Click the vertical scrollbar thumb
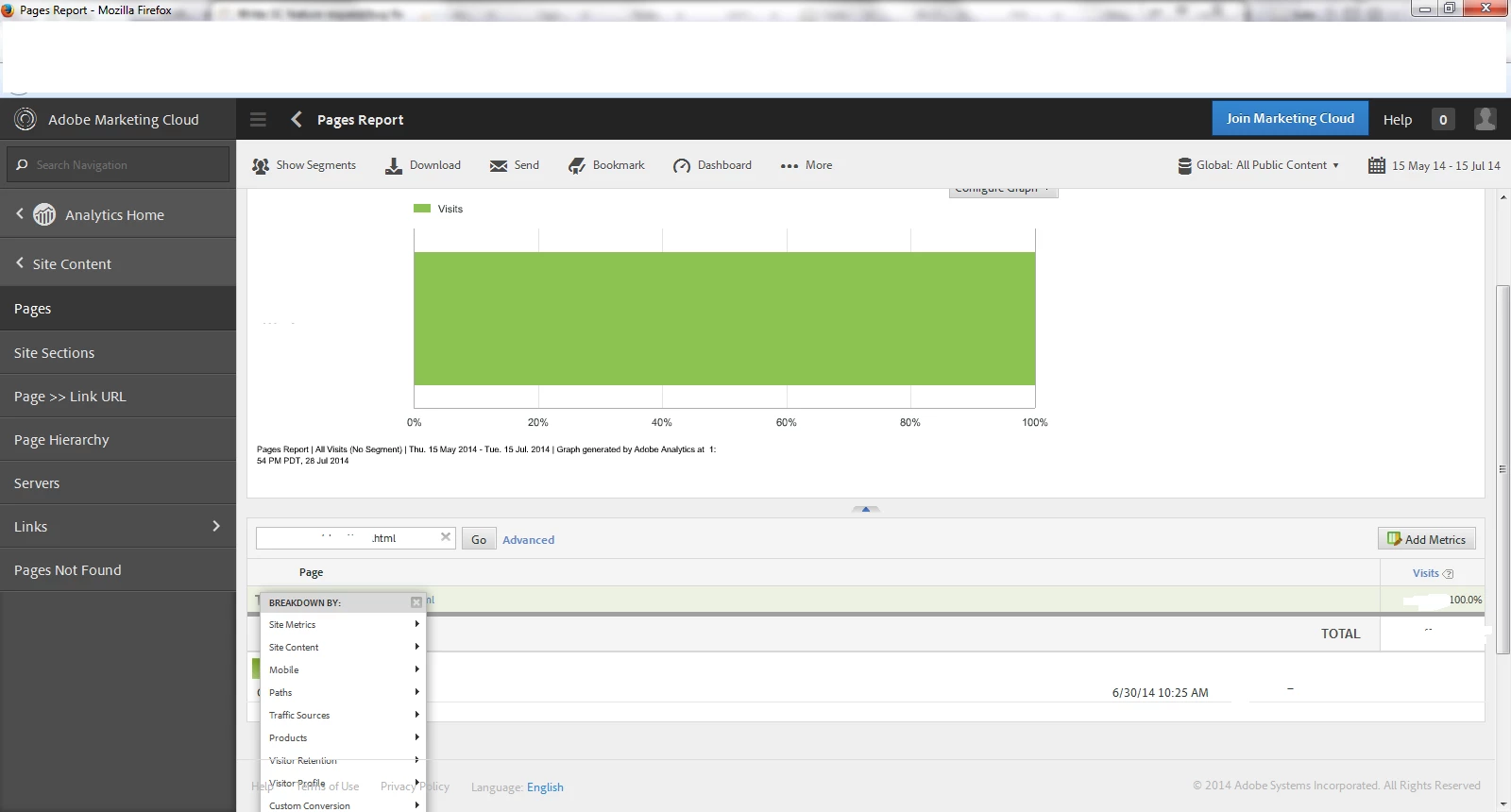The height and width of the screenshot is (812, 1511). (x=1503, y=469)
